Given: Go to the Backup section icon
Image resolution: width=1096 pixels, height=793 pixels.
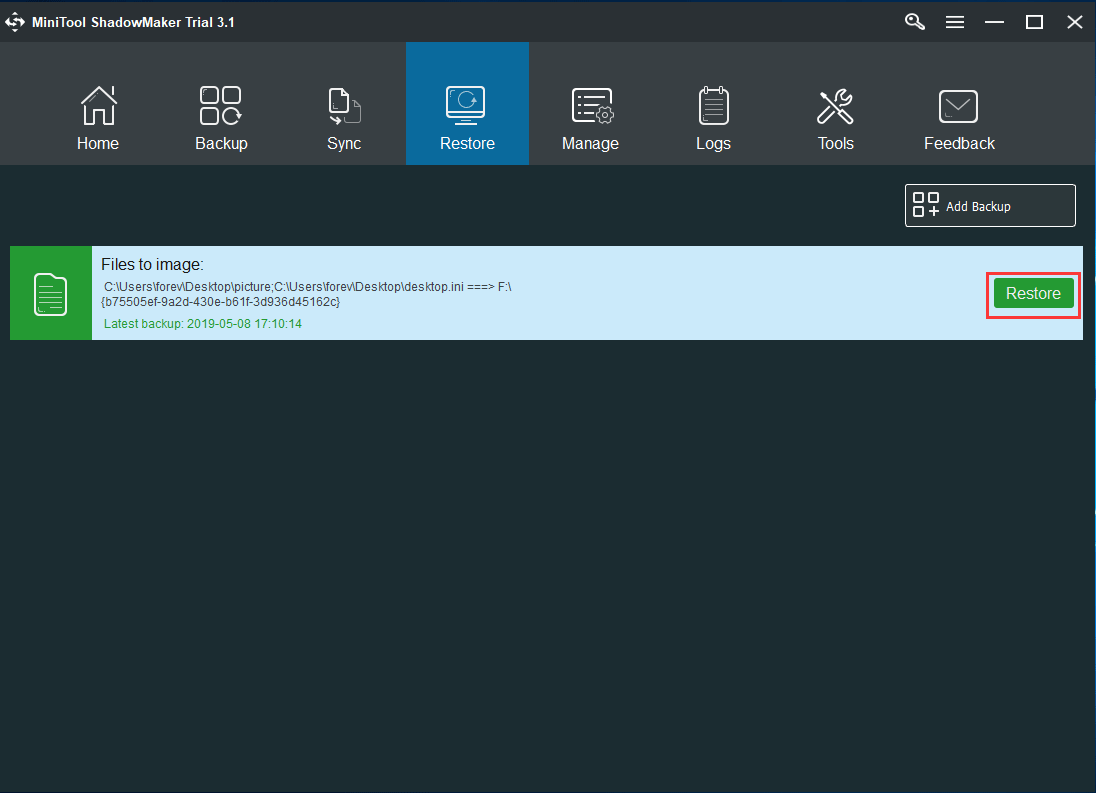Looking at the screenshot, I should click(x=221, y=106).
